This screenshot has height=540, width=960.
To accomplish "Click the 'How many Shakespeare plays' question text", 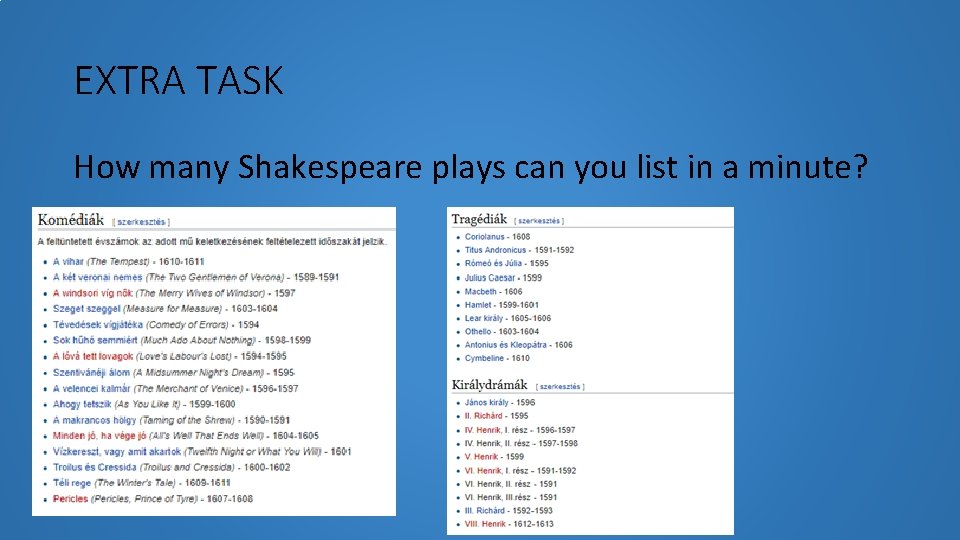I will click(x=470, y=166).
